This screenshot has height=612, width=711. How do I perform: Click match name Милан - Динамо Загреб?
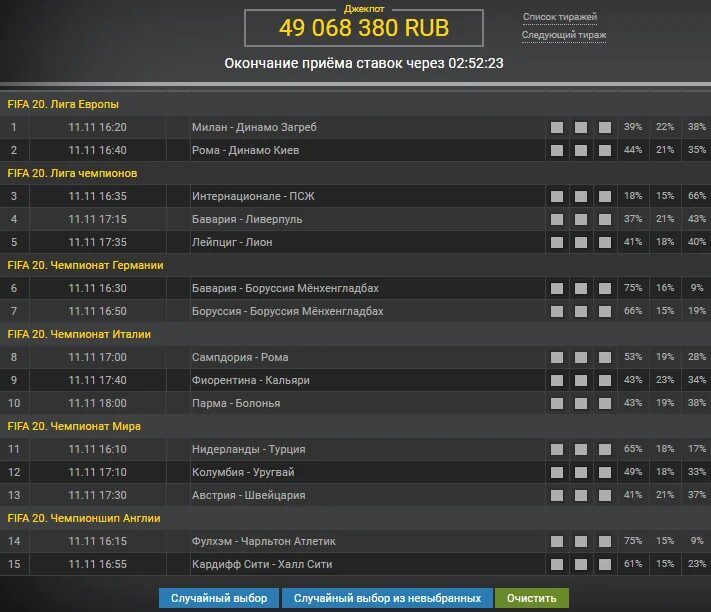pos(254,127)
